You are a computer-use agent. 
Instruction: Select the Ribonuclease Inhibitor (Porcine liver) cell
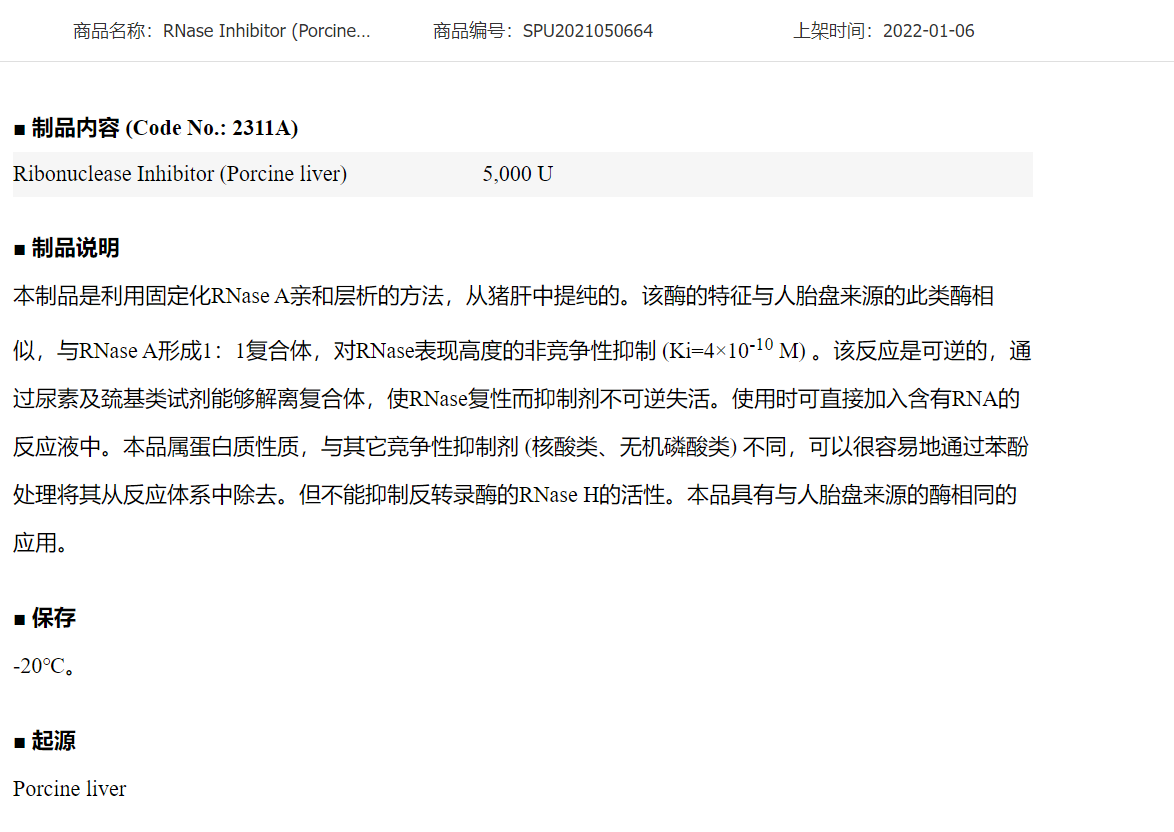[x=180, y=174]
